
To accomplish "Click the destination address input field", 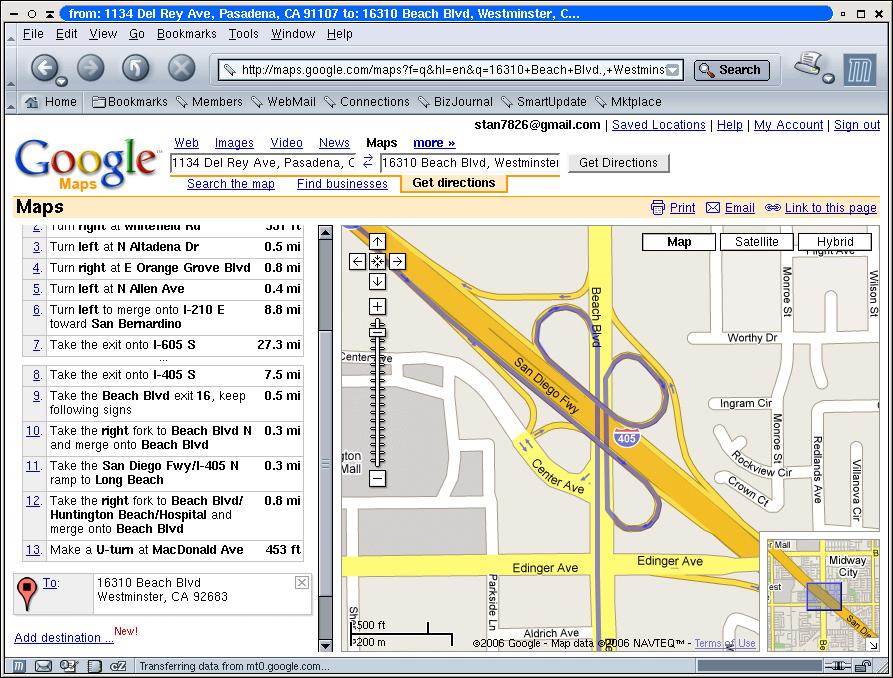I will pyautogui.click(x=470, y=163).
